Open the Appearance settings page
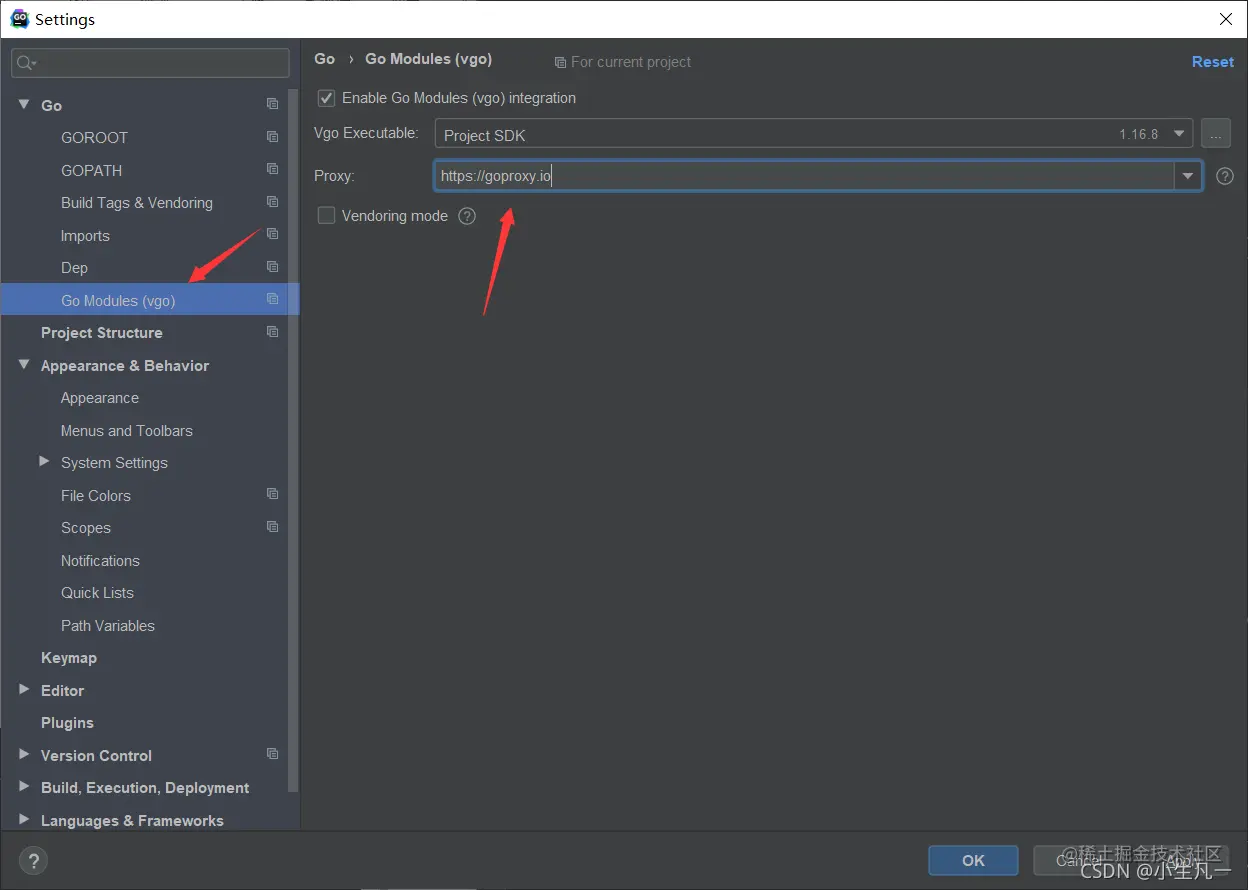This screenshot has height=890, width=1248. 100,398
